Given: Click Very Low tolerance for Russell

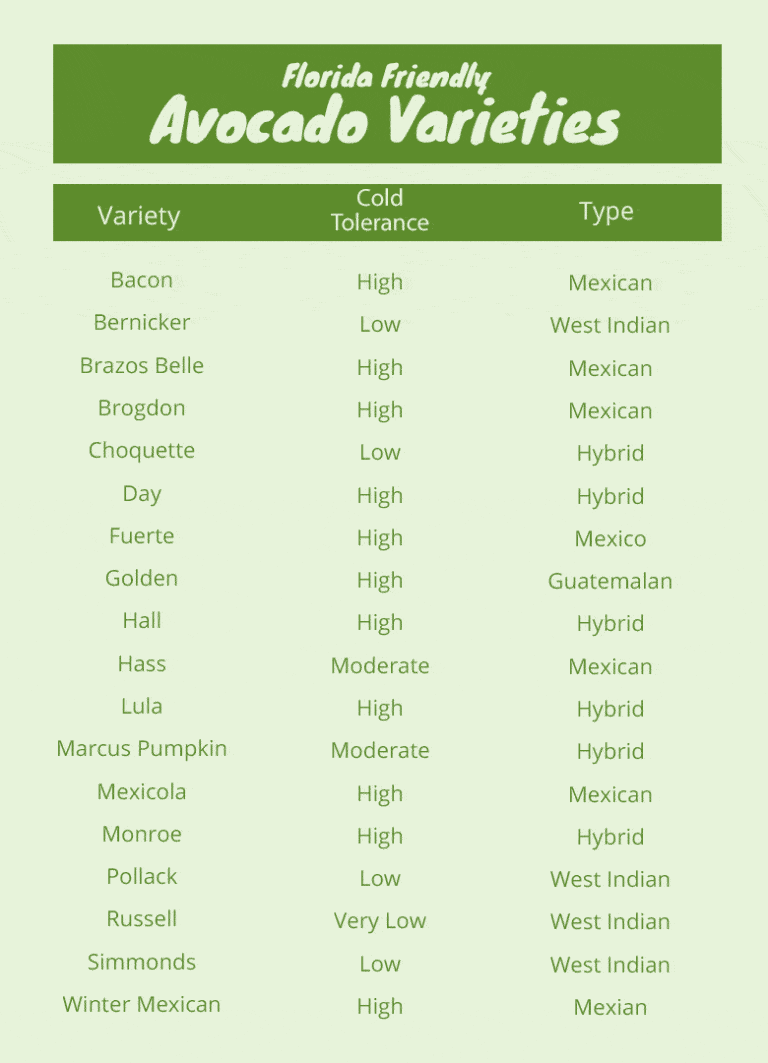Looking at the screenshot, I should coord(380,921).
